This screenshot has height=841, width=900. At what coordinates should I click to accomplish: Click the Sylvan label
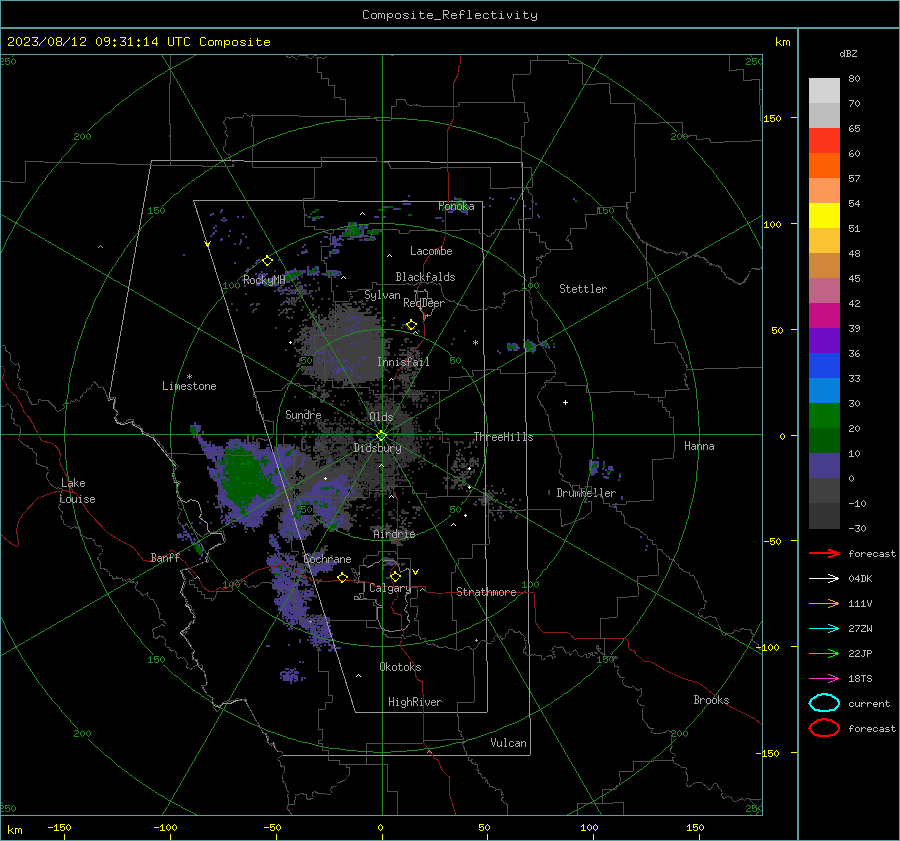click(382, 295)
